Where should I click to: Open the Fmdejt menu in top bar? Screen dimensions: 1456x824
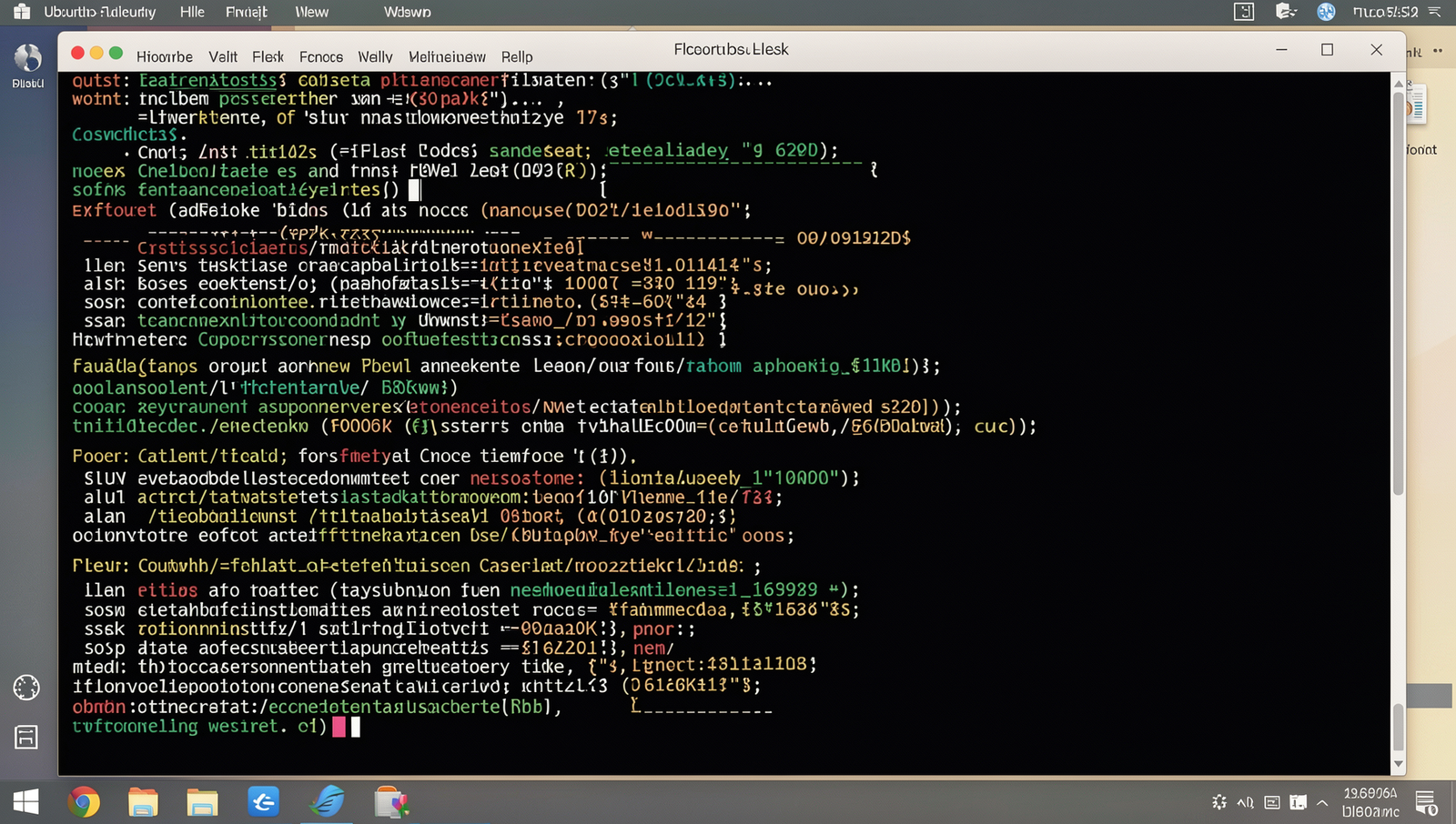(247, 12)
